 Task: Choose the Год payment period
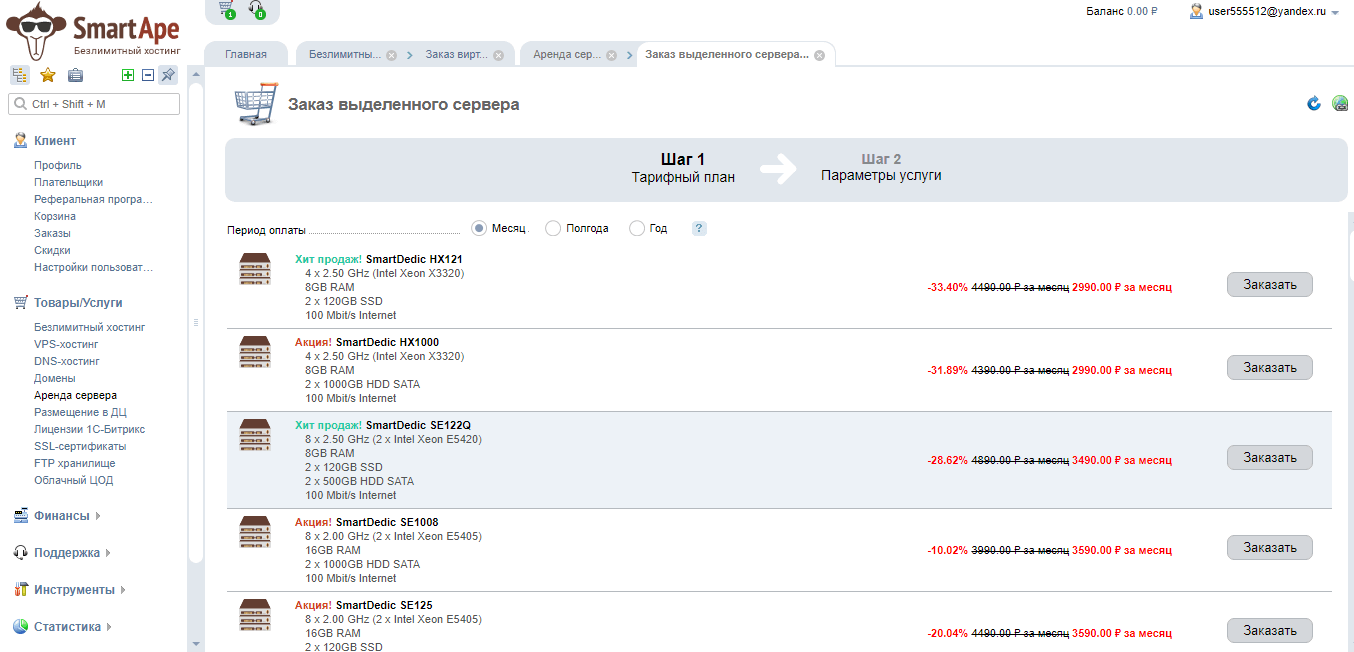tap(637, 228)
